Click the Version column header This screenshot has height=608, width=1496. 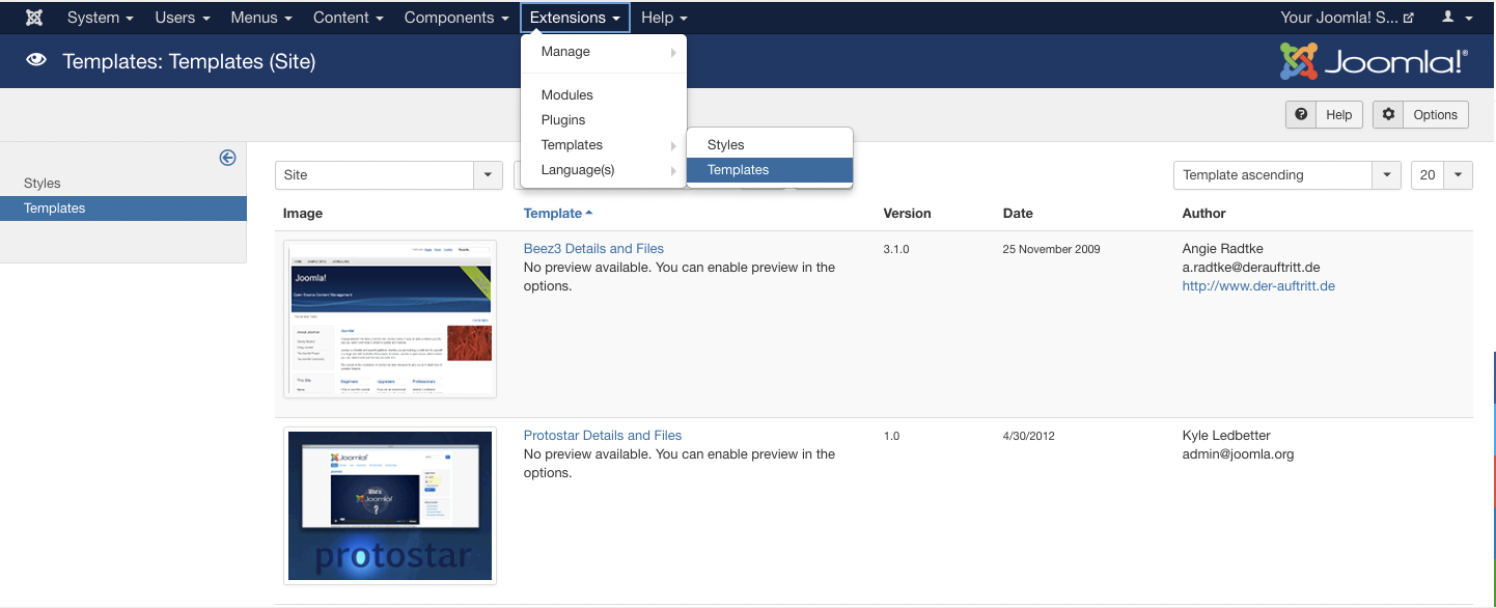pyautogui.click(x=907, y=213)
